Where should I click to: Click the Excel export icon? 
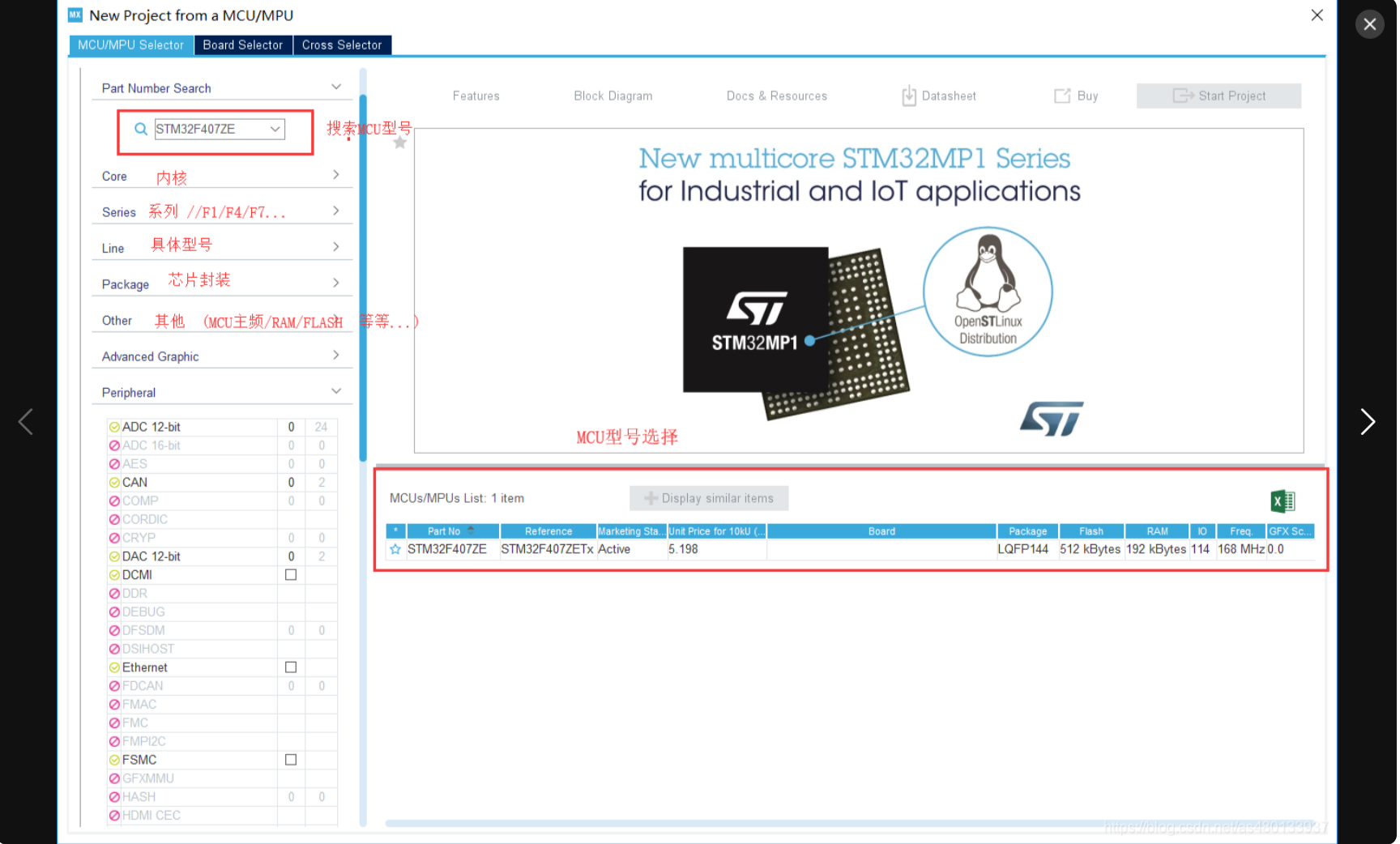coord(1283,501)
